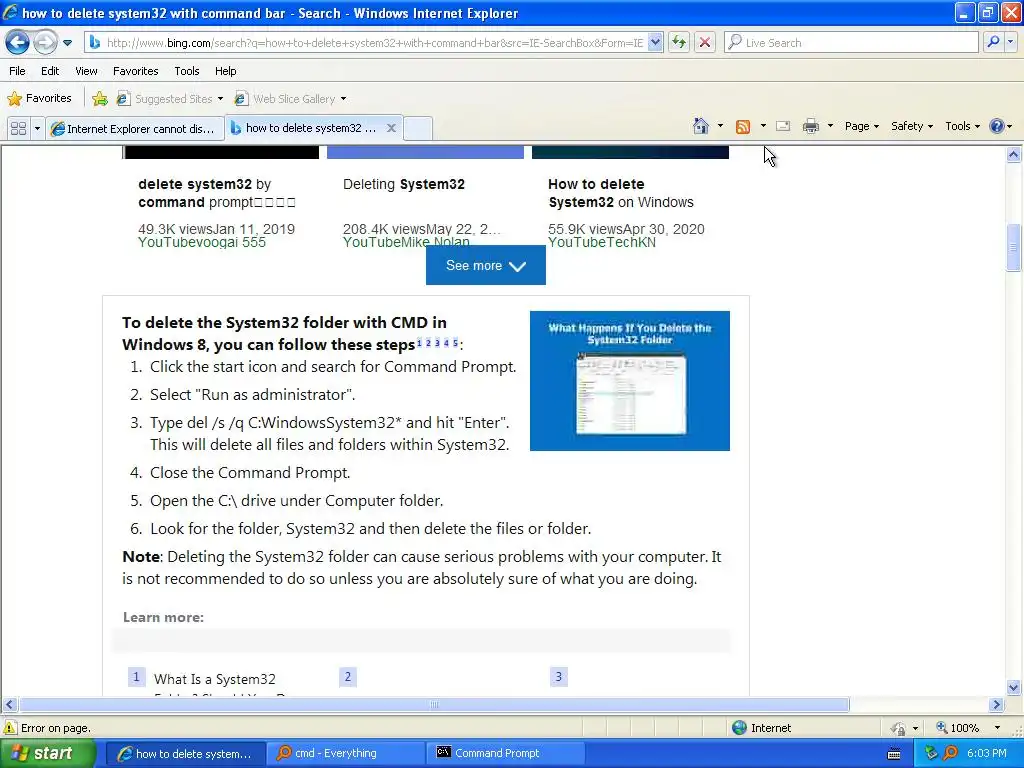This screenshot has width=1024, height=768.
Task: Click the Internet security zone indicator
Action: click(x=761, y=728)
